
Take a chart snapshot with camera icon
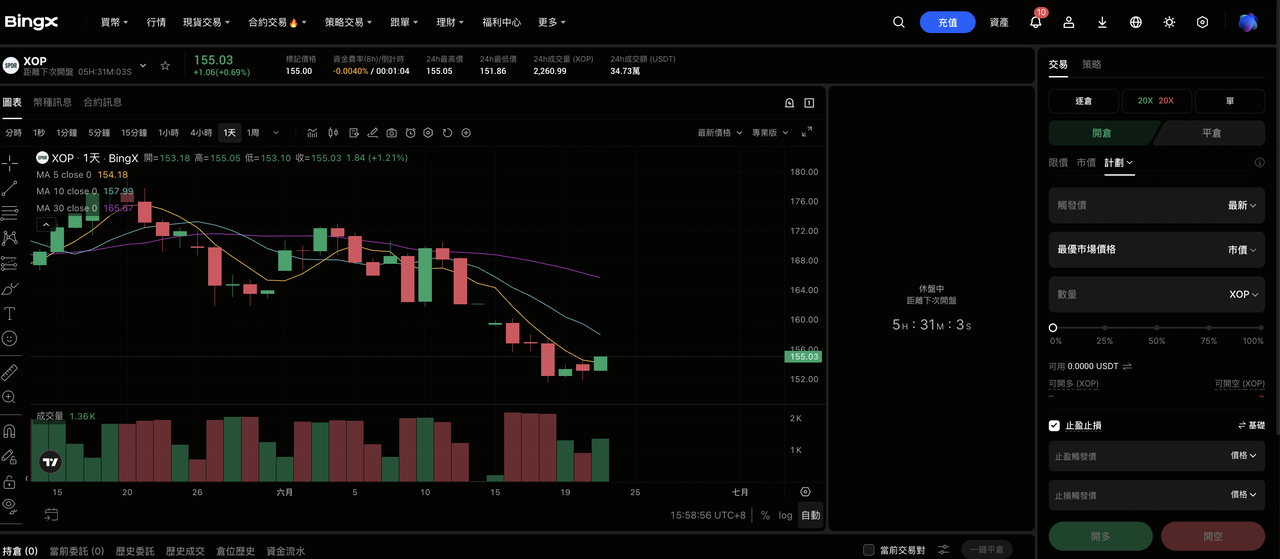[x=391, y=133]
